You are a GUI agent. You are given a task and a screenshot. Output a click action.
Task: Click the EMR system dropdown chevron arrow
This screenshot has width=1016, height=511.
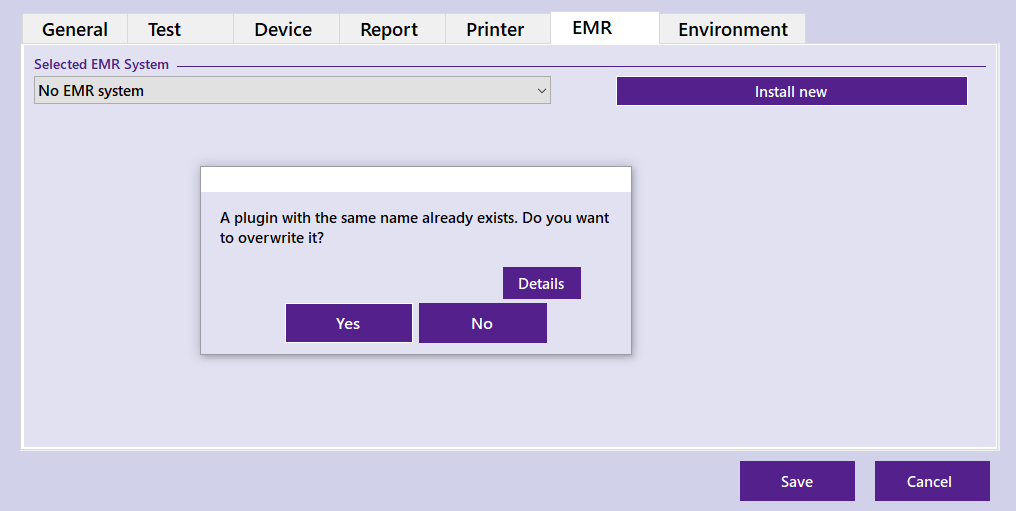point(542,91)
